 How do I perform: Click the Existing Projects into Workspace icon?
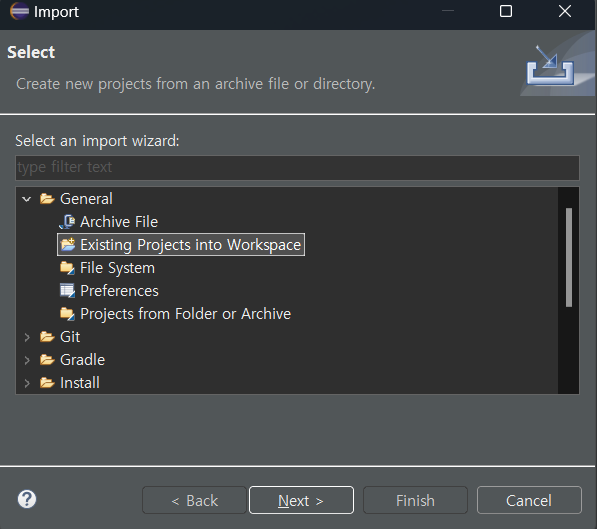68,245
